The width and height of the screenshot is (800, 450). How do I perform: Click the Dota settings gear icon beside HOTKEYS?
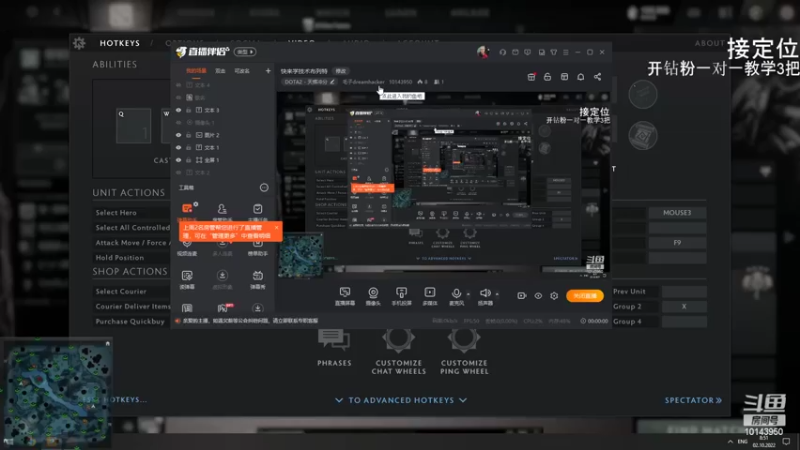click(79, 43)
